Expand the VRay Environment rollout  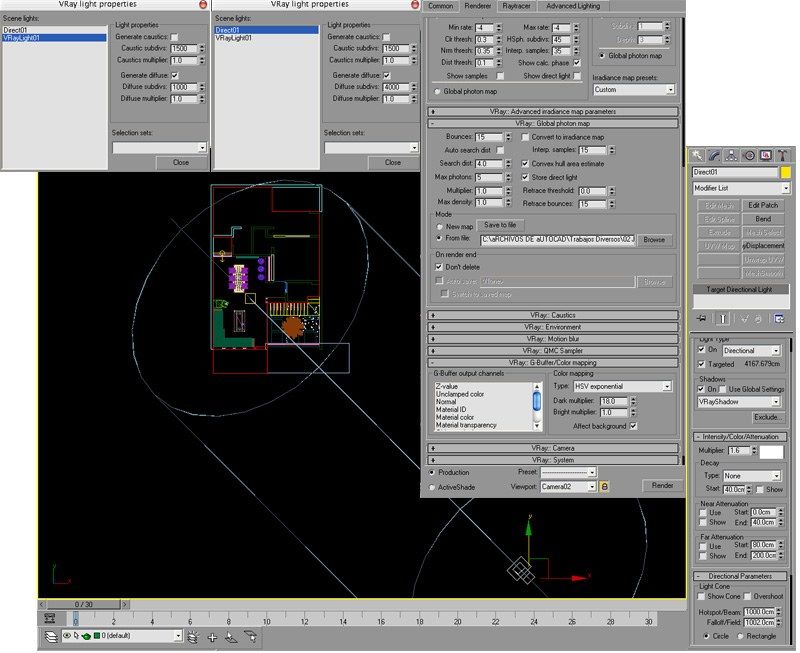(x=553, y=327)
